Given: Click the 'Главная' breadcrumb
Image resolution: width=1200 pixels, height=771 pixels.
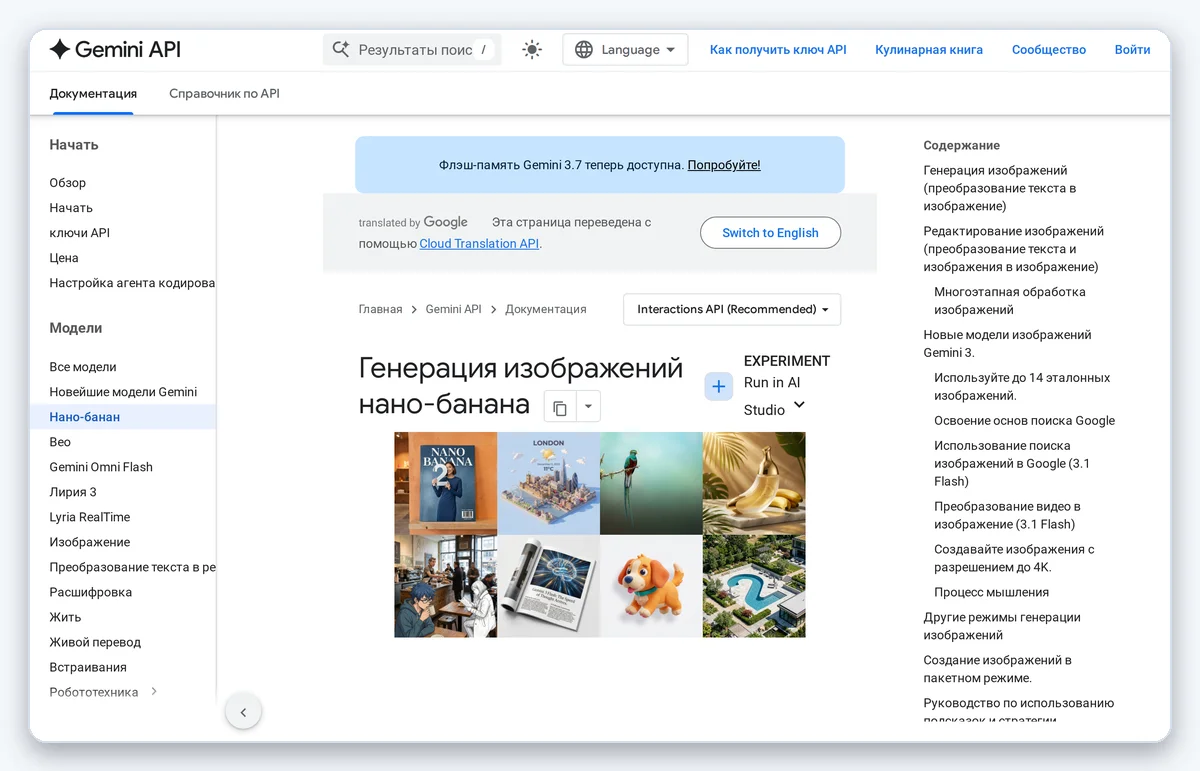Looking at the screenshot, I should [x=380, y=309].
